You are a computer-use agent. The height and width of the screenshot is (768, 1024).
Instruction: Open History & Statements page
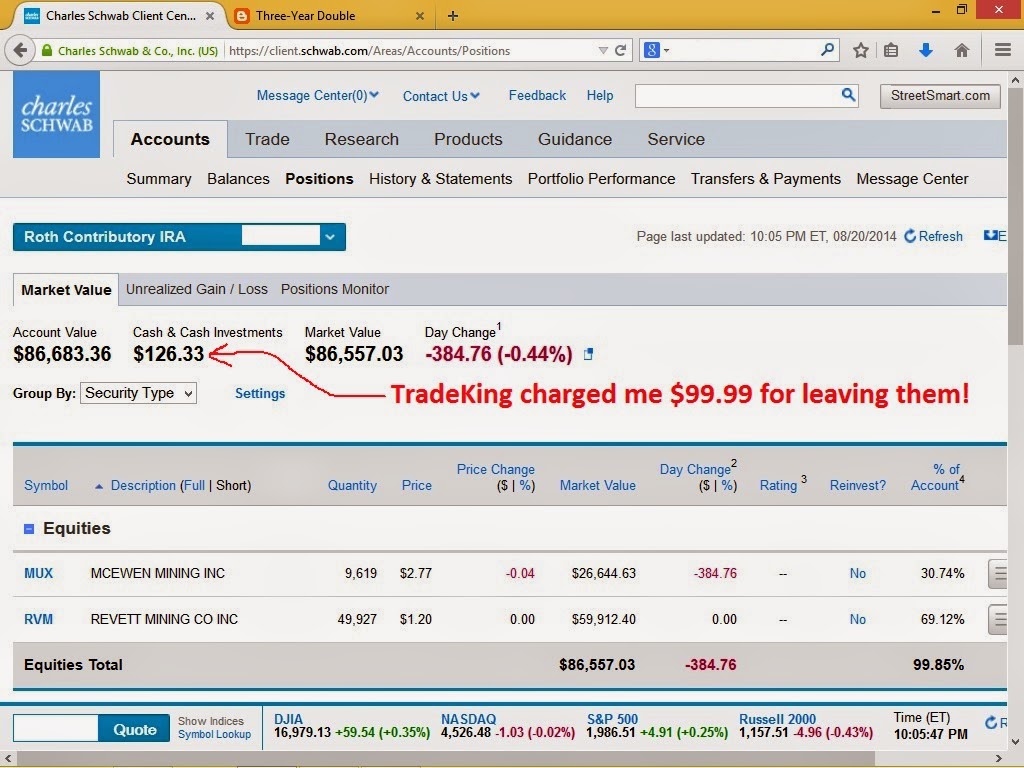tap(440, 179)
